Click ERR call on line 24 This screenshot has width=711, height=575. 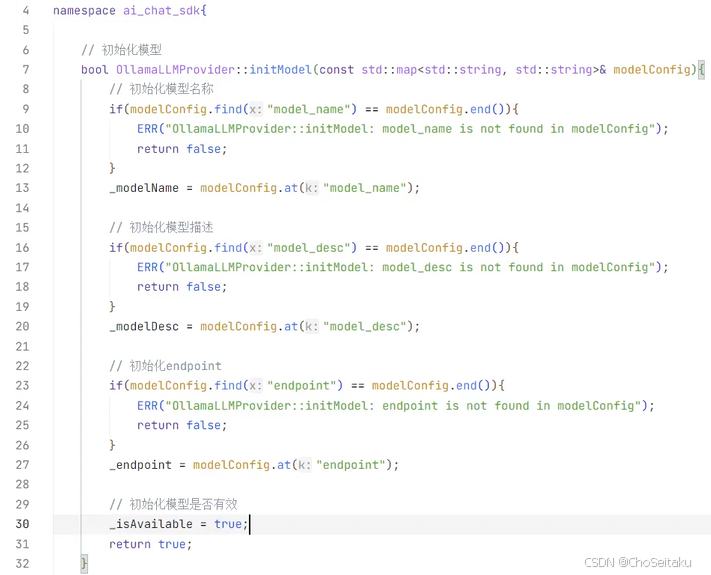click(147, 405)
